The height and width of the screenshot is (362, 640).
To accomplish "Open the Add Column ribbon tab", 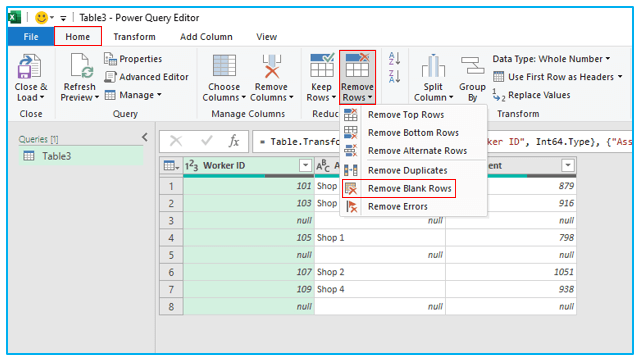I will (x=206, y=37).
